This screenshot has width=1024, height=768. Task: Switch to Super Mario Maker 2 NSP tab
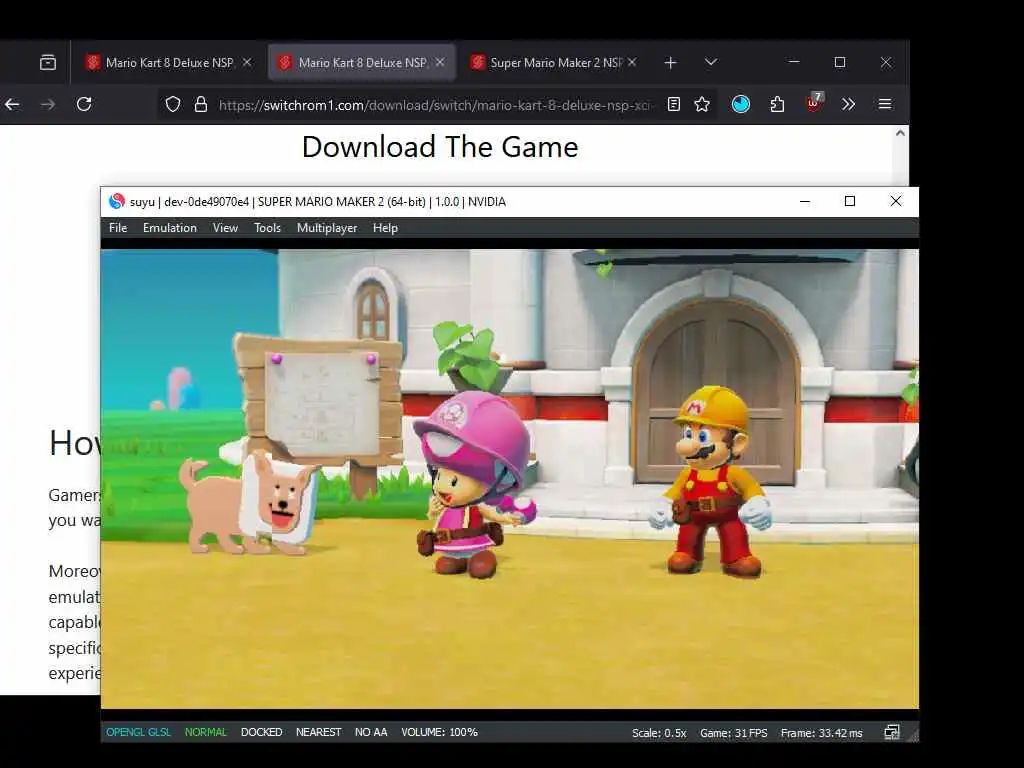click(x=555, y=63)
